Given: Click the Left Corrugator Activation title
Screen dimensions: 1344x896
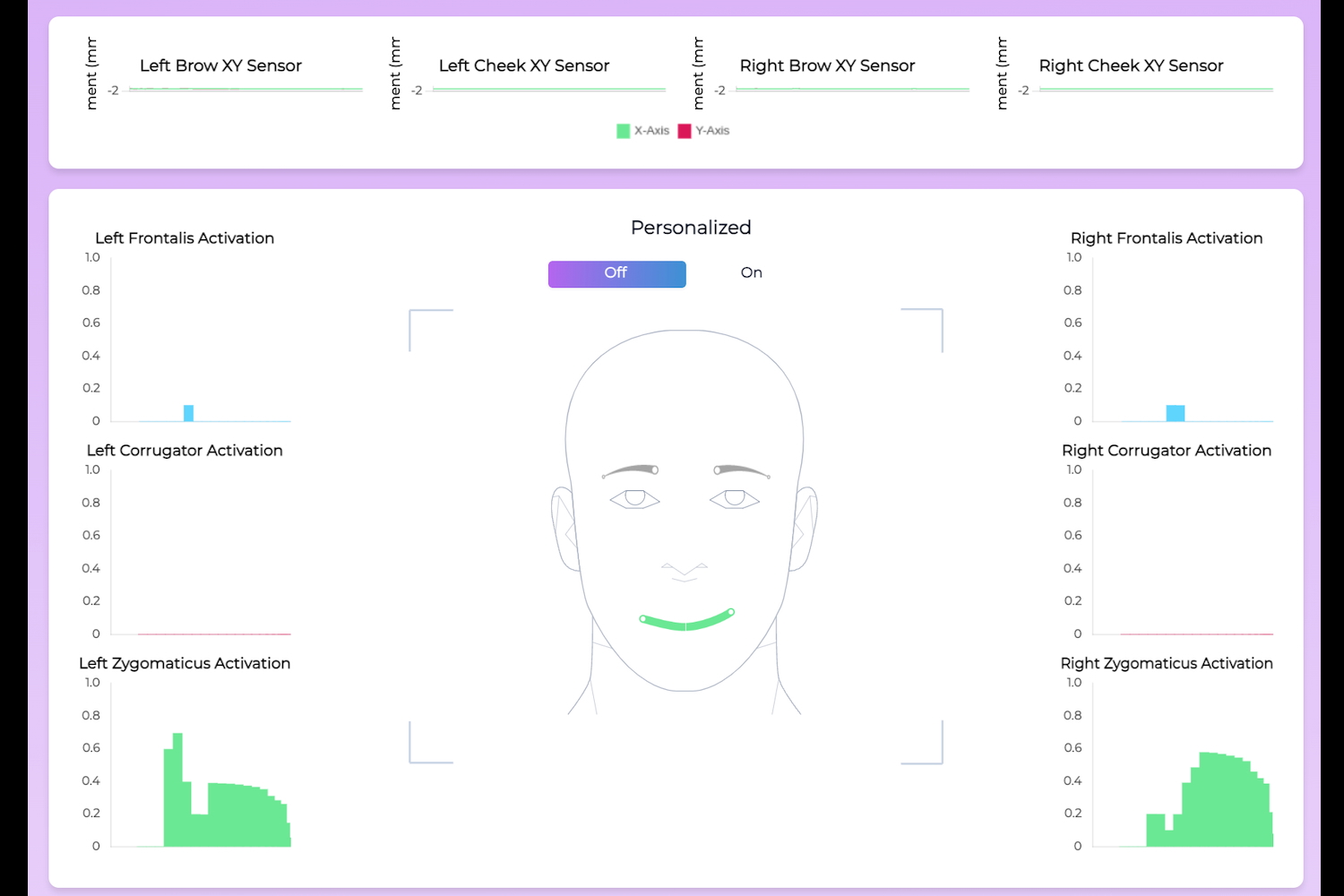Looking at the screenshot, I should [x=185, y=451].
